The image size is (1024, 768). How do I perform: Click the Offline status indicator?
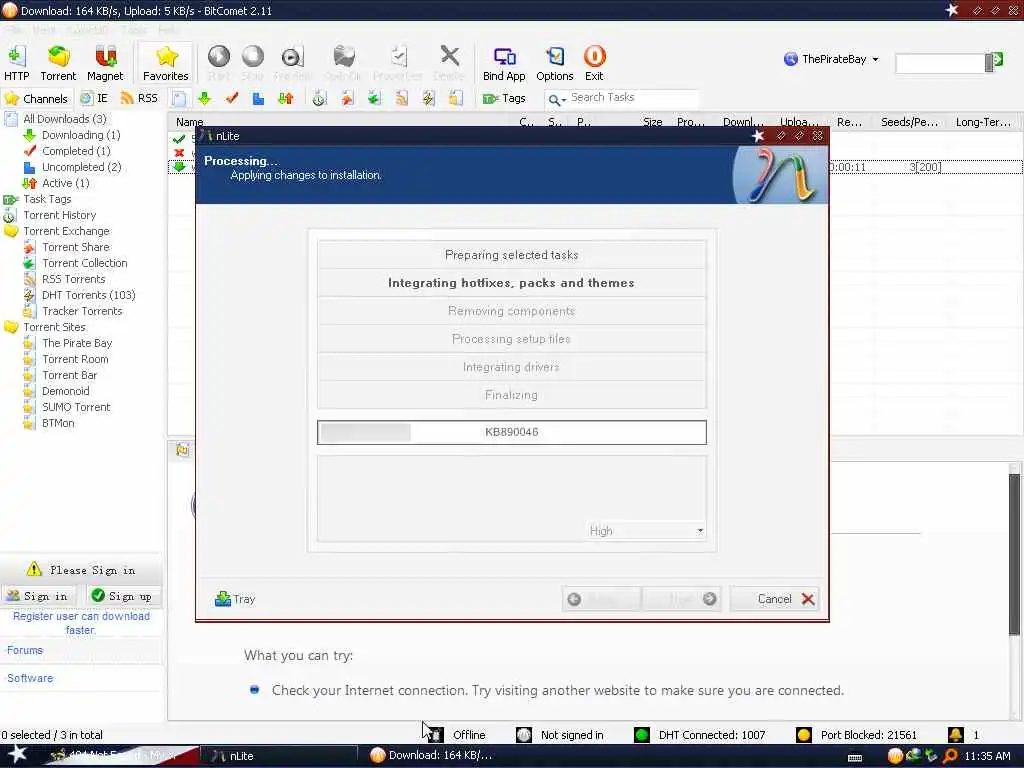[x=458, y=735]
